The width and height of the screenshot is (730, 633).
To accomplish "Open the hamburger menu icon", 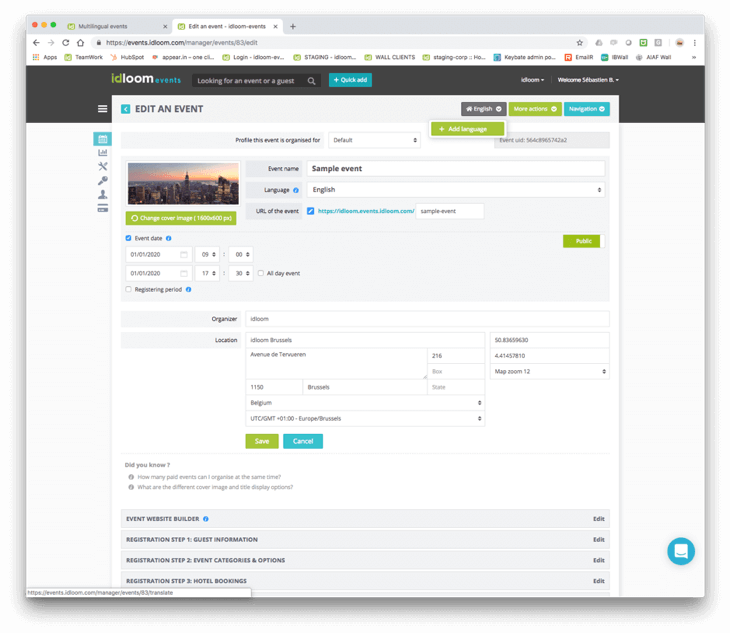I will click(x=102, y=109).
